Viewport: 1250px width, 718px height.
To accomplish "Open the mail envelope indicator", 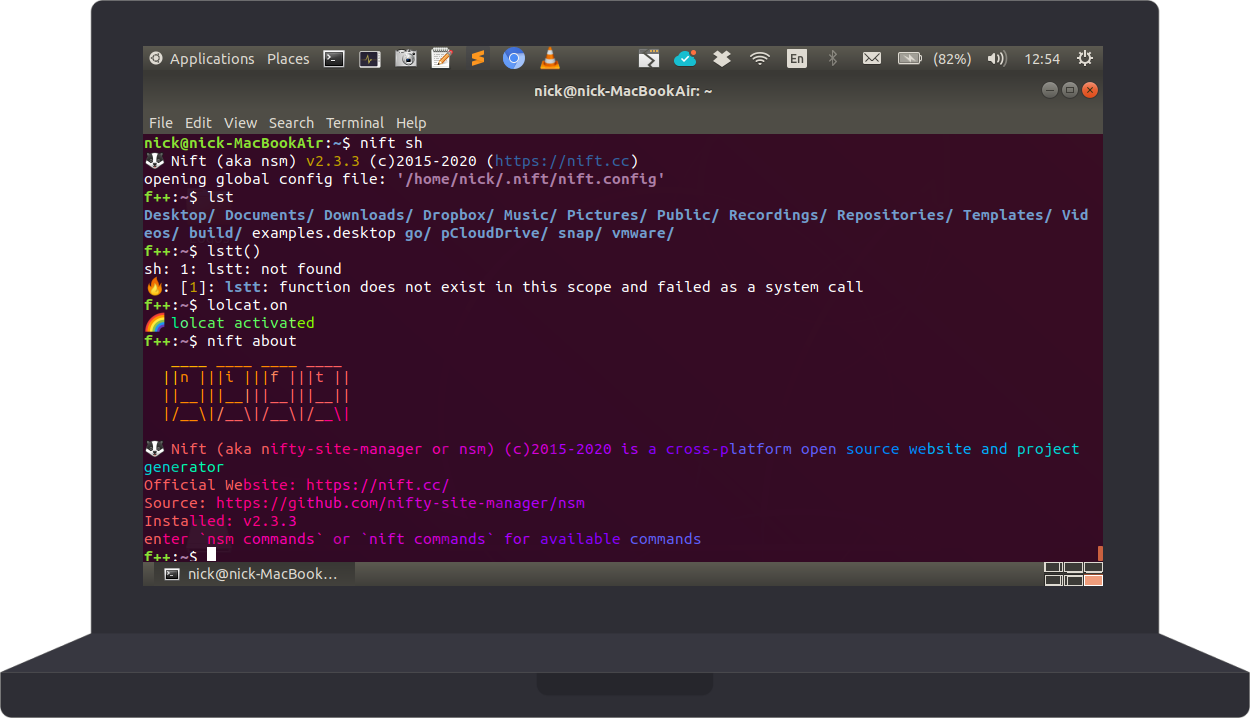I will 871,59.
